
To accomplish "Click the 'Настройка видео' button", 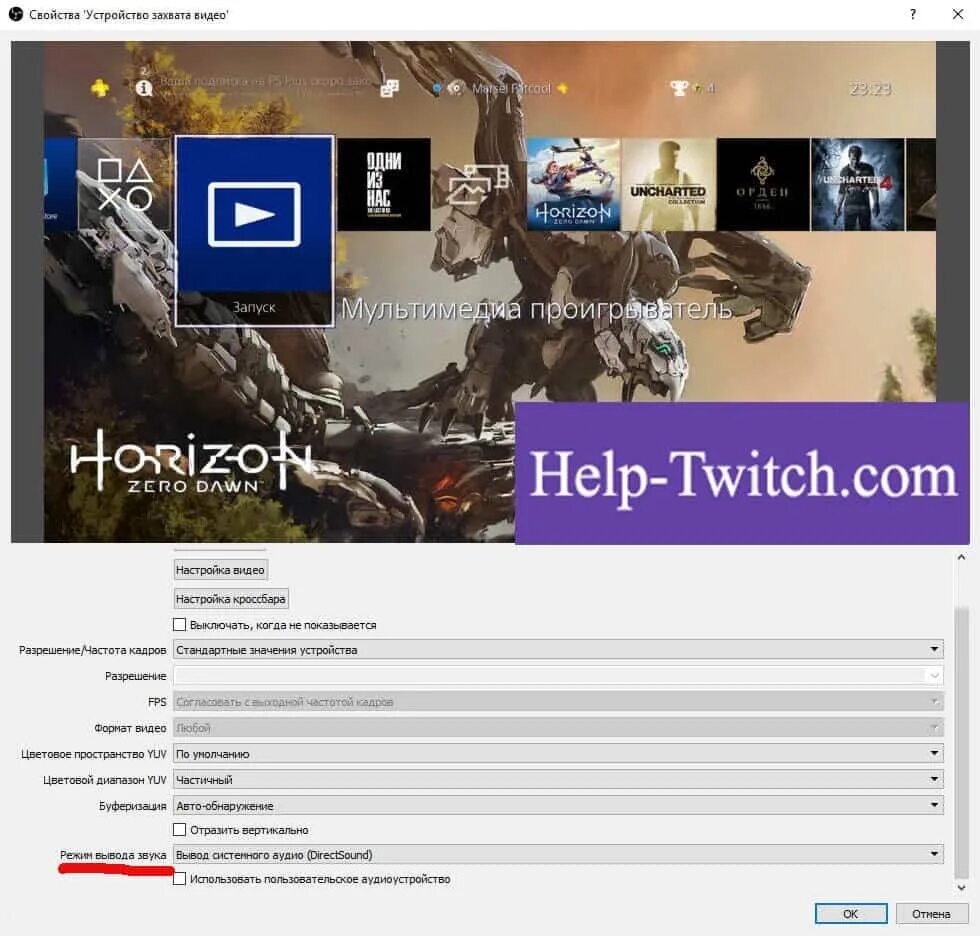I will (220, 570).
